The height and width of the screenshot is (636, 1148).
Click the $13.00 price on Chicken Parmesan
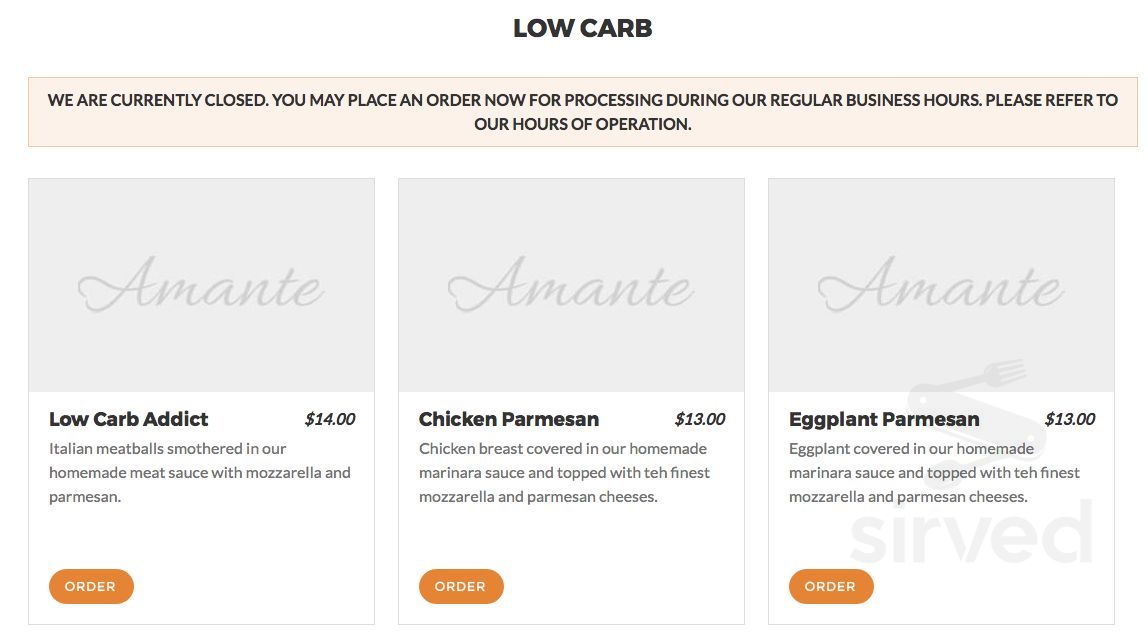click(699, 419)
